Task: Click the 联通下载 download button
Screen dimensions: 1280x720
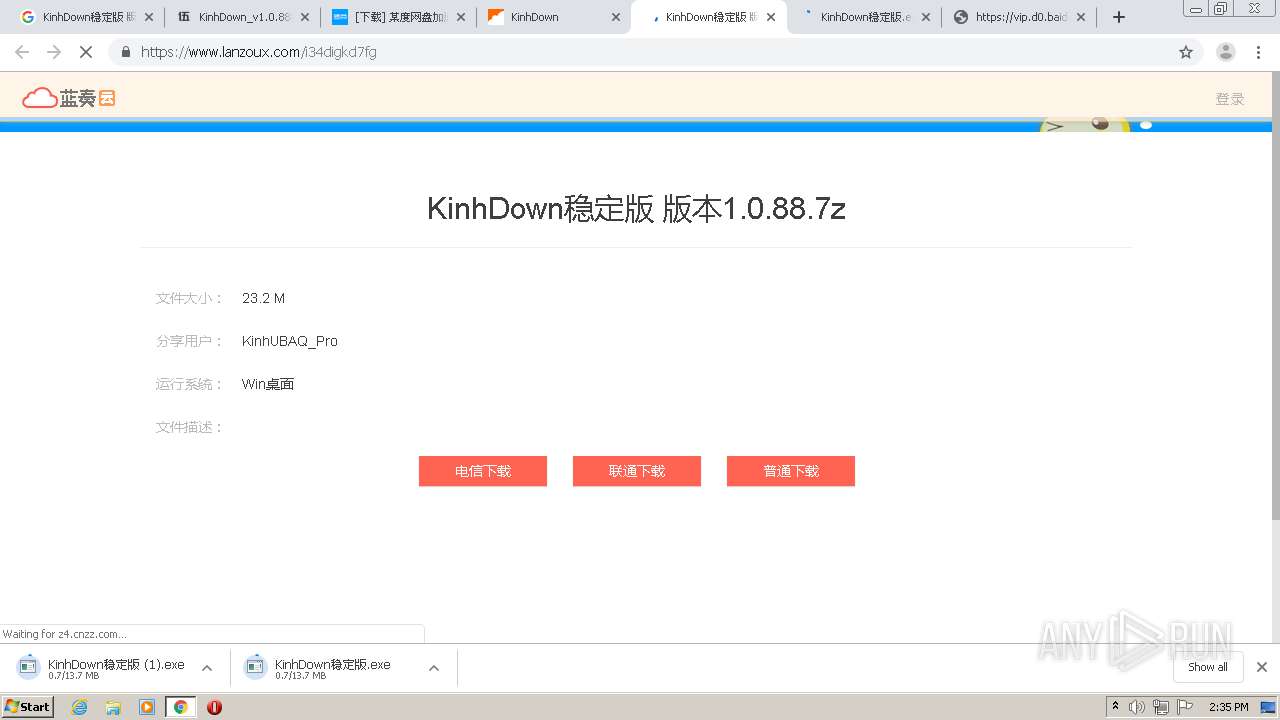Action: click(x=637, y=471)
